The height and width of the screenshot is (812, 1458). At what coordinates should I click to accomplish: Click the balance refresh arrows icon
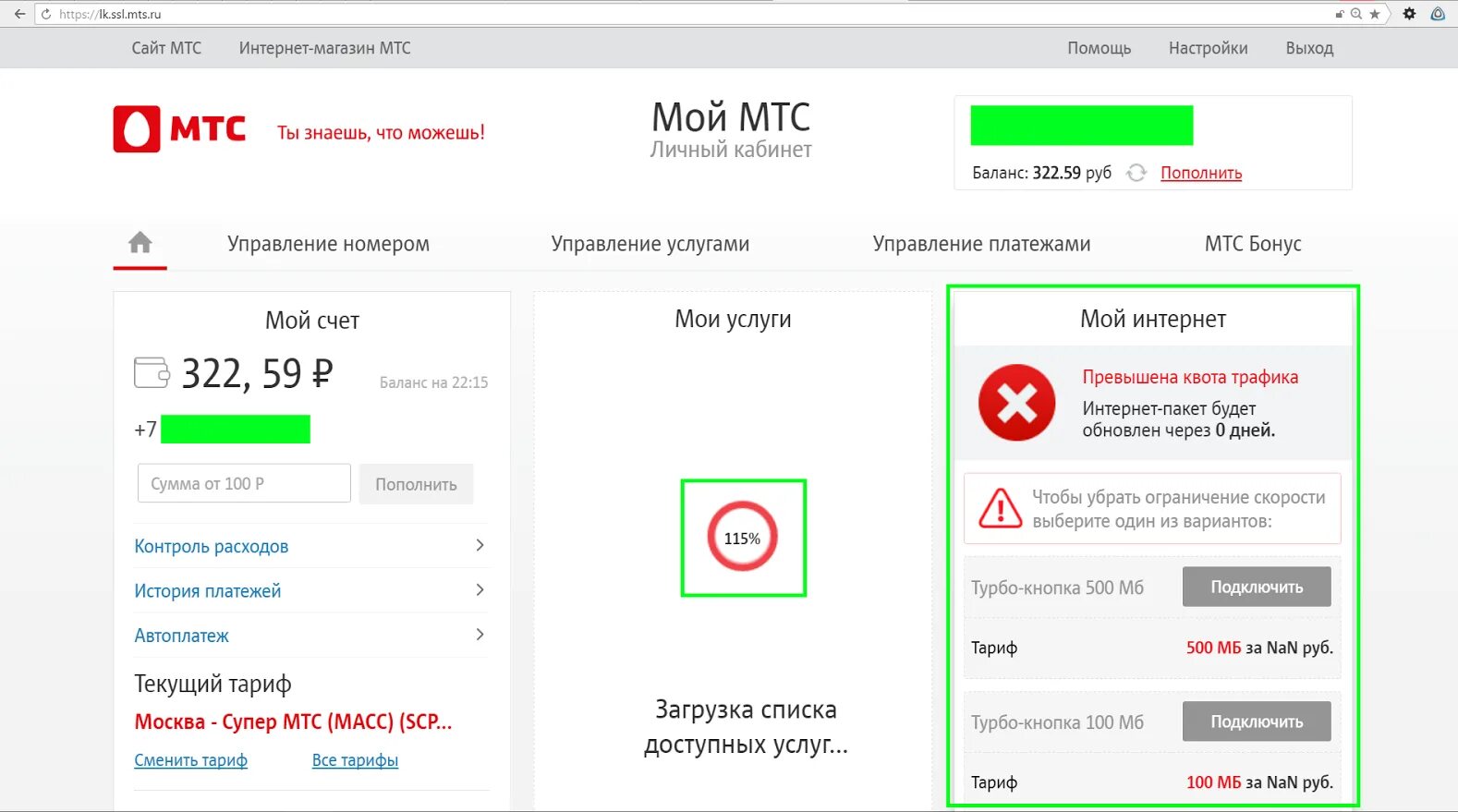coord(1136,173)
